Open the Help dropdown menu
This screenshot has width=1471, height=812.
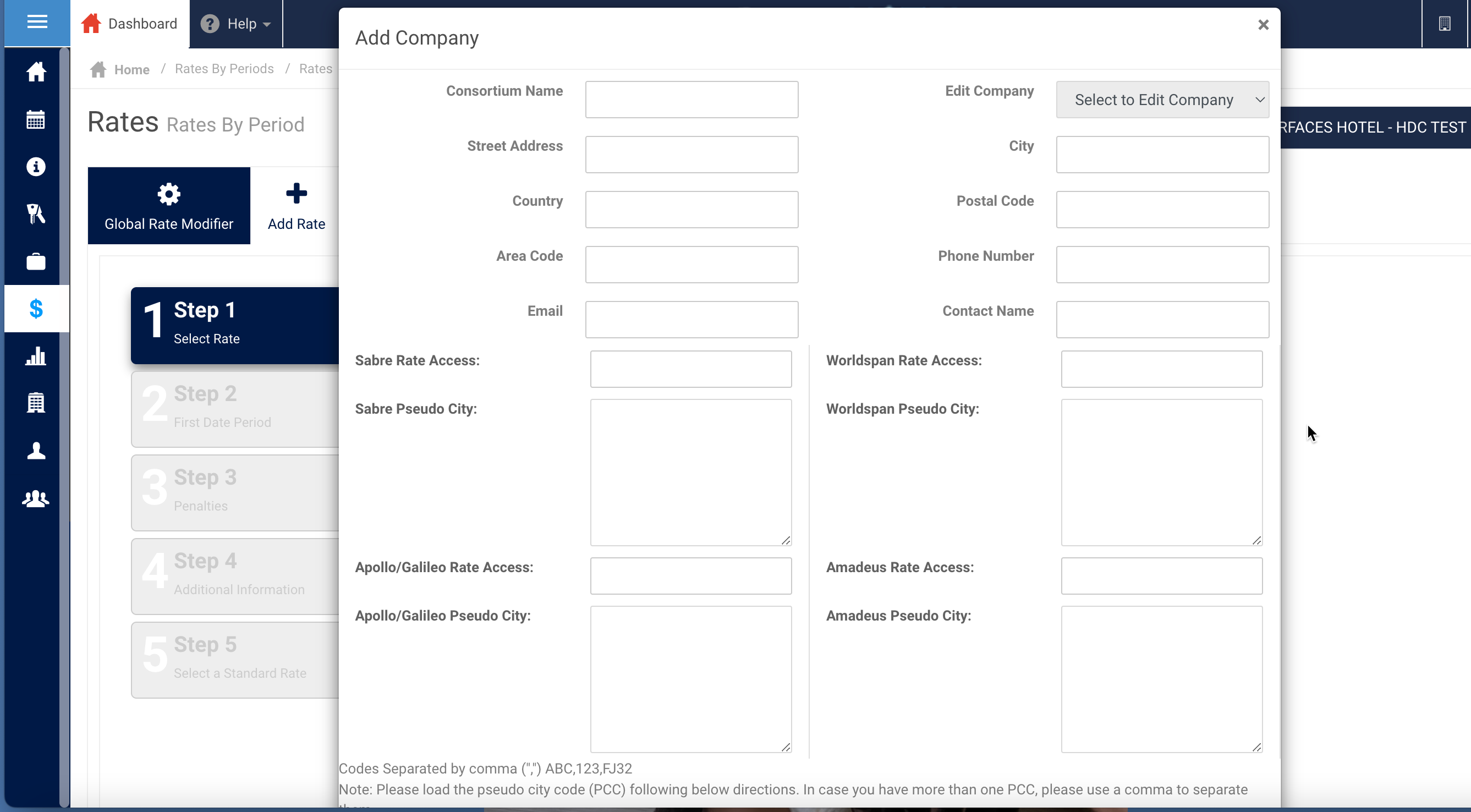pyautogui.click(x=236, y=24)
